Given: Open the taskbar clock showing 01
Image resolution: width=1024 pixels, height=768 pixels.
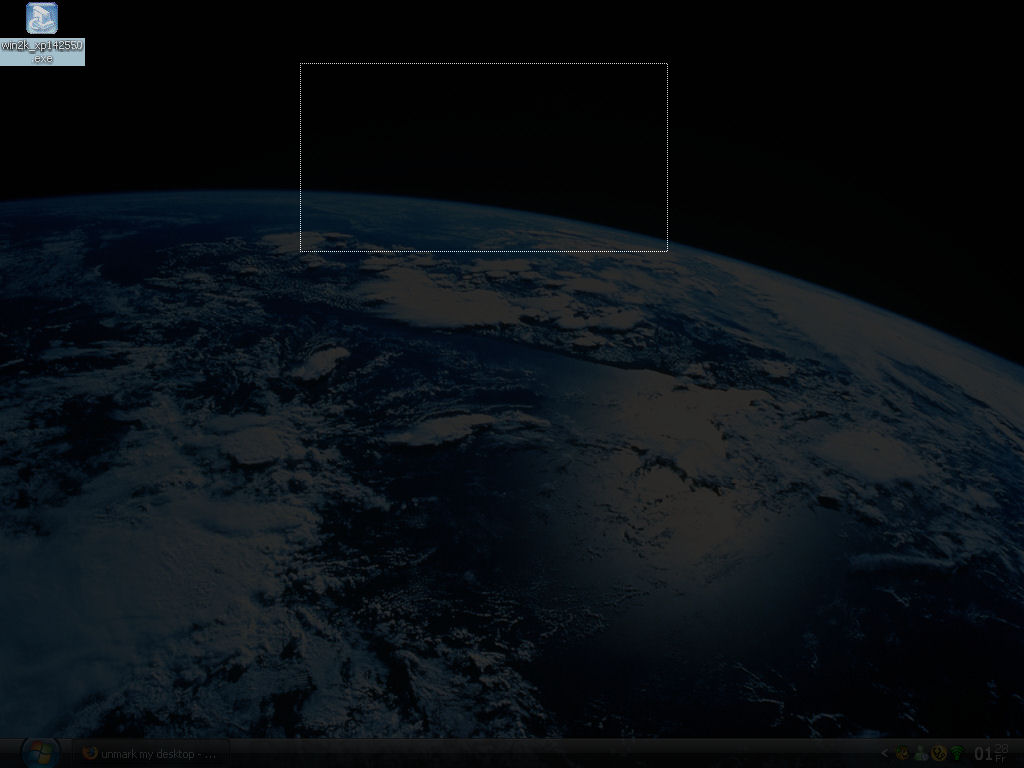Looking at the screenshot, I should coord(991,754).
